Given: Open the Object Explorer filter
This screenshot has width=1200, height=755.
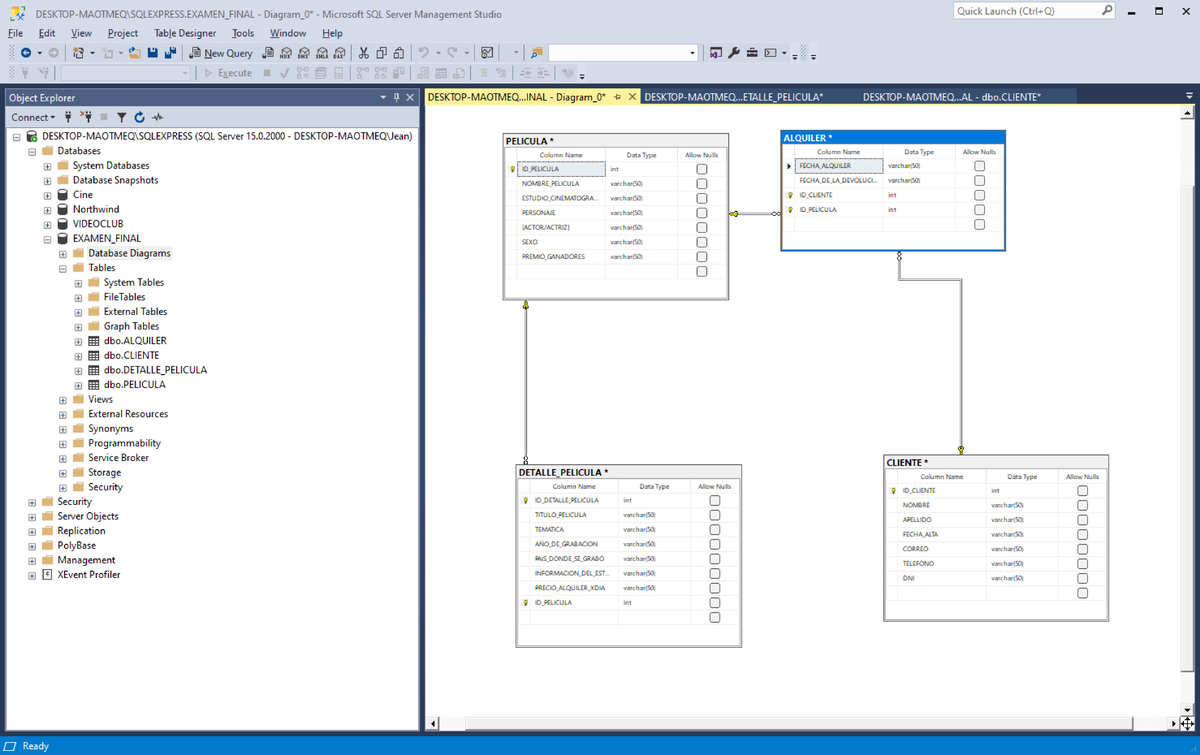Looking at the screenshot, I should (122, 117).
